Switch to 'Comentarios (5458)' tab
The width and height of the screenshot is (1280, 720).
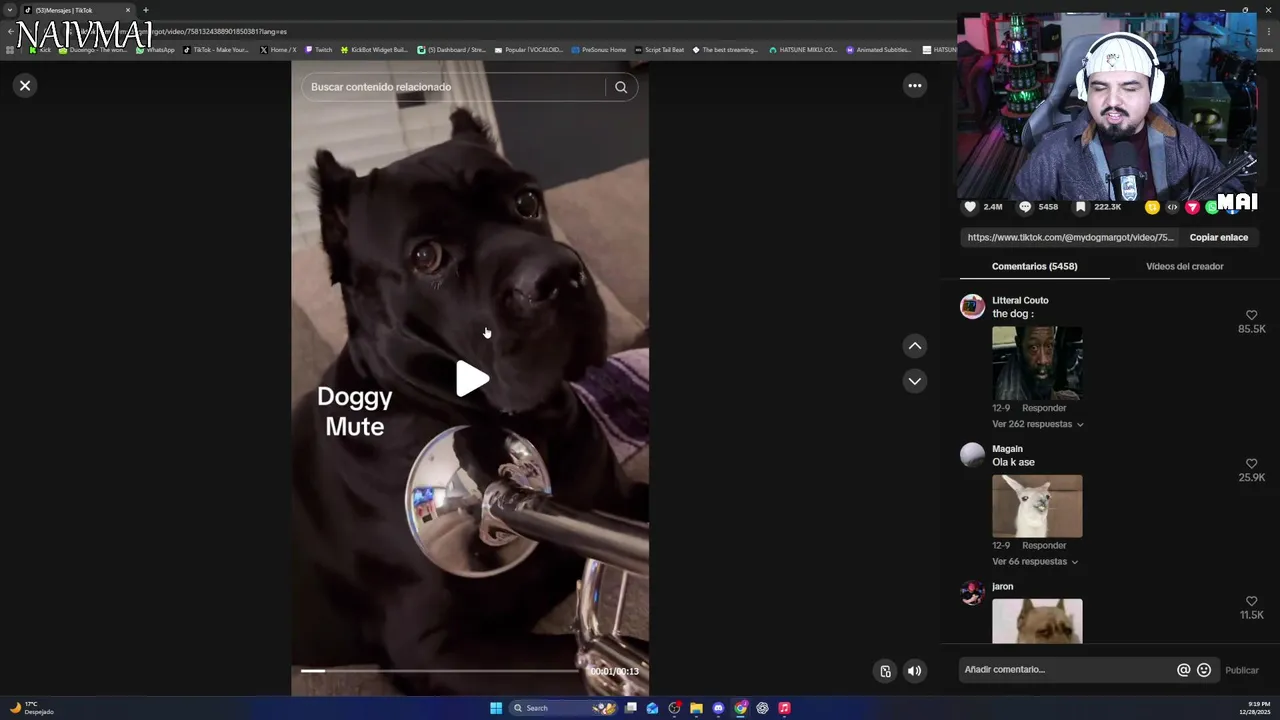[x=1034, y=267]
